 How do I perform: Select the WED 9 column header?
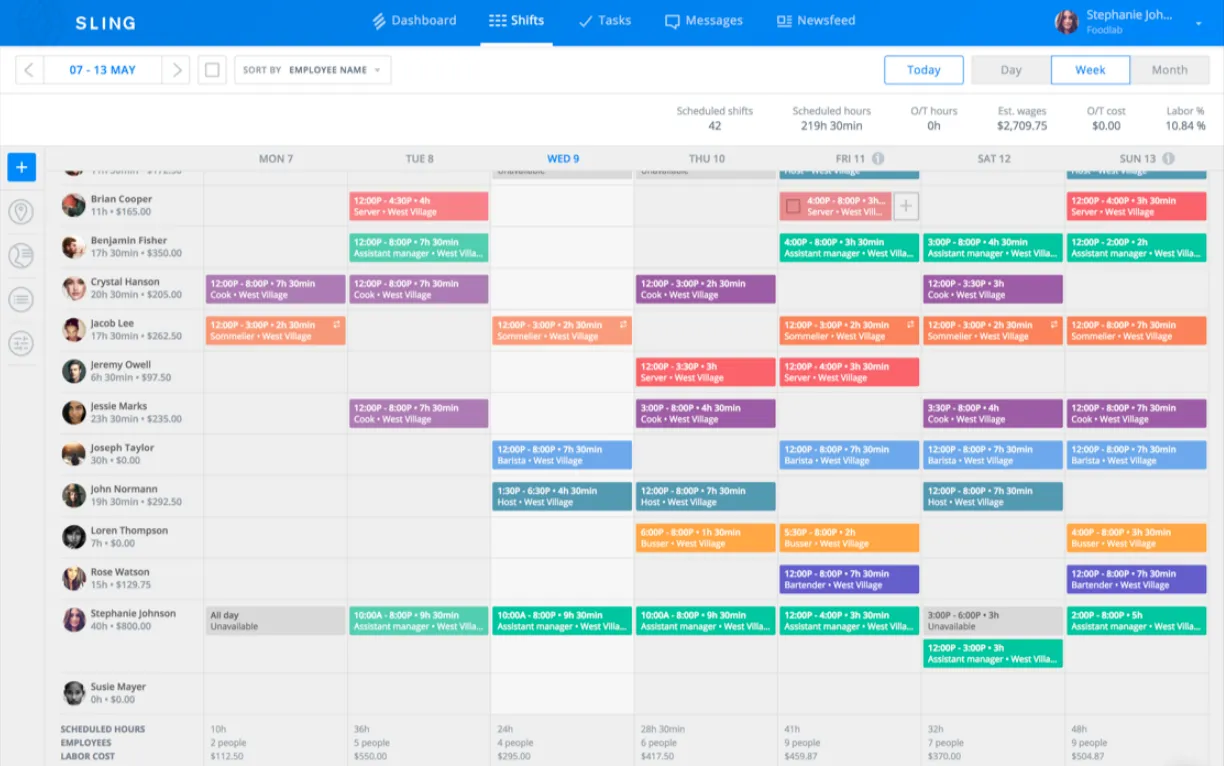[x=563, y=159]
